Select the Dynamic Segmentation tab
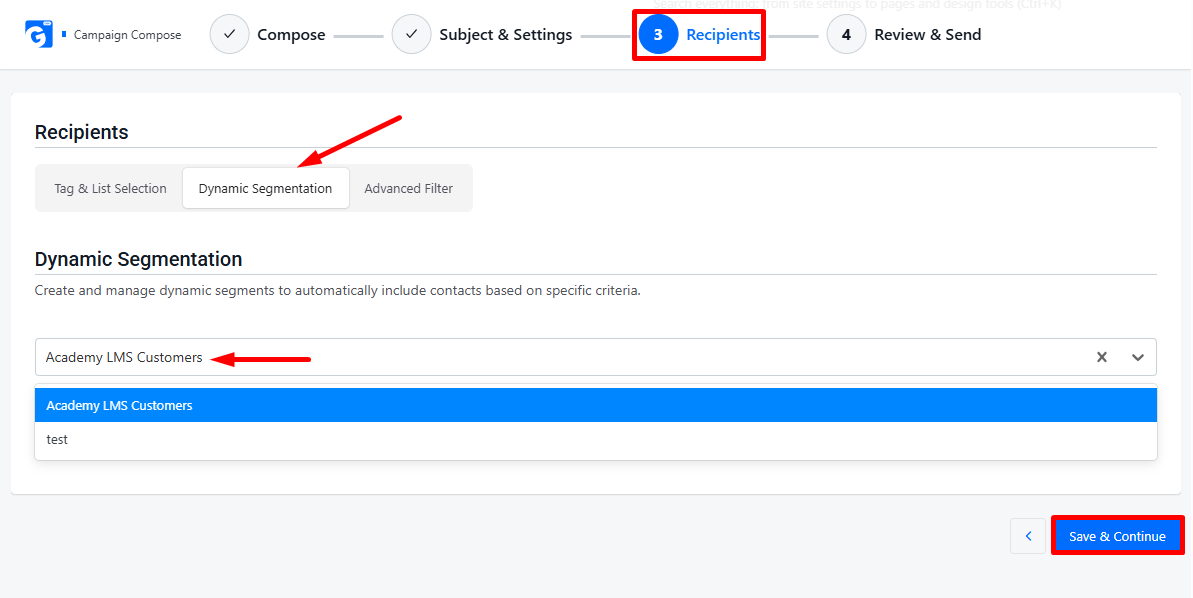The height and width of the screenshot is (598, 1193). (266, 188)
